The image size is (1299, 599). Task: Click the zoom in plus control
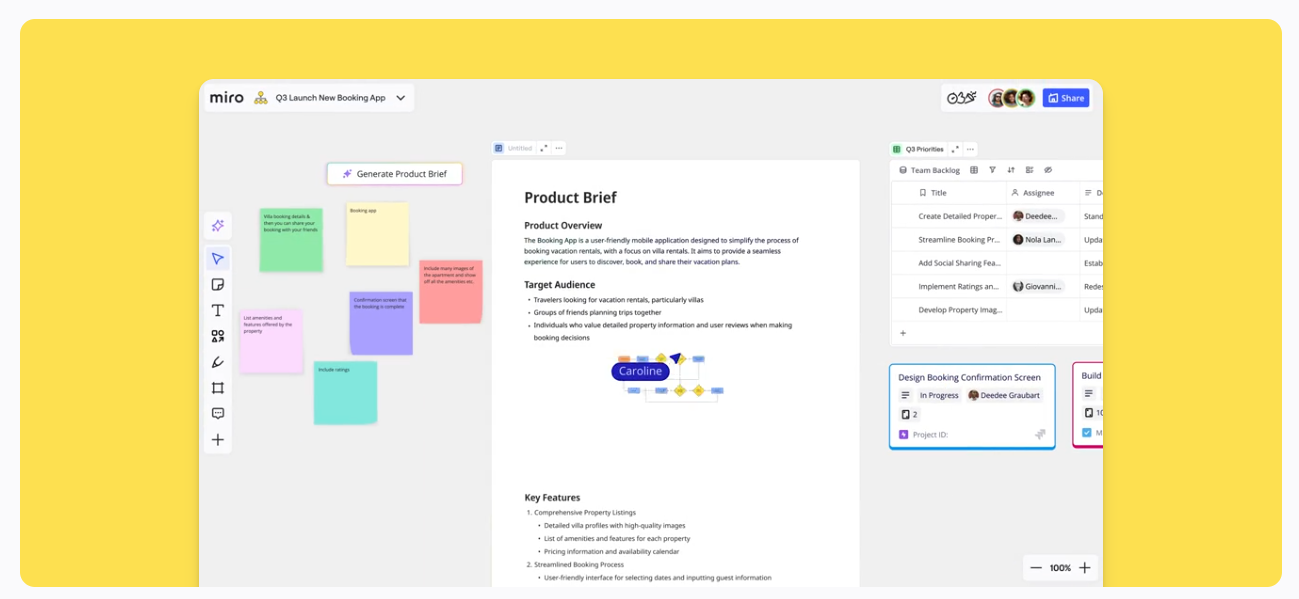(1084, 568)
